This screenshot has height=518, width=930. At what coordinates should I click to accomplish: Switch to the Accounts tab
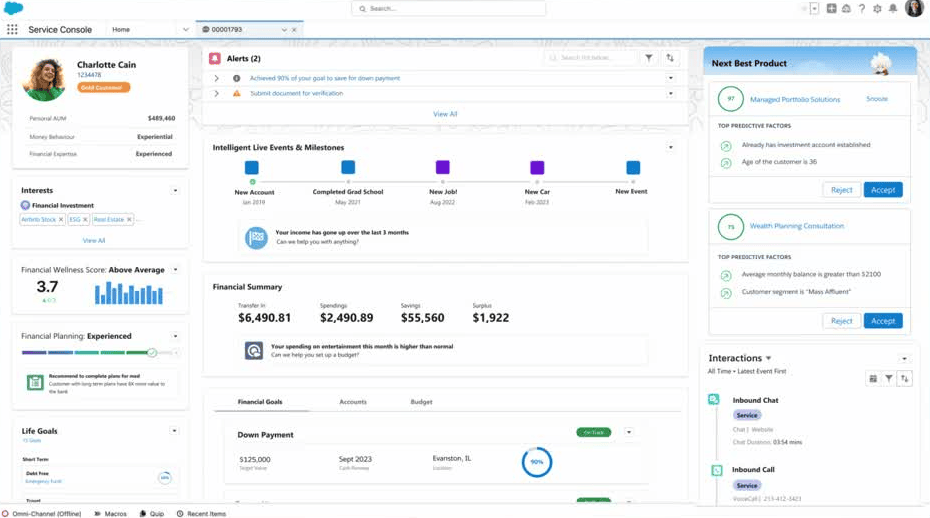coord(353,402)
